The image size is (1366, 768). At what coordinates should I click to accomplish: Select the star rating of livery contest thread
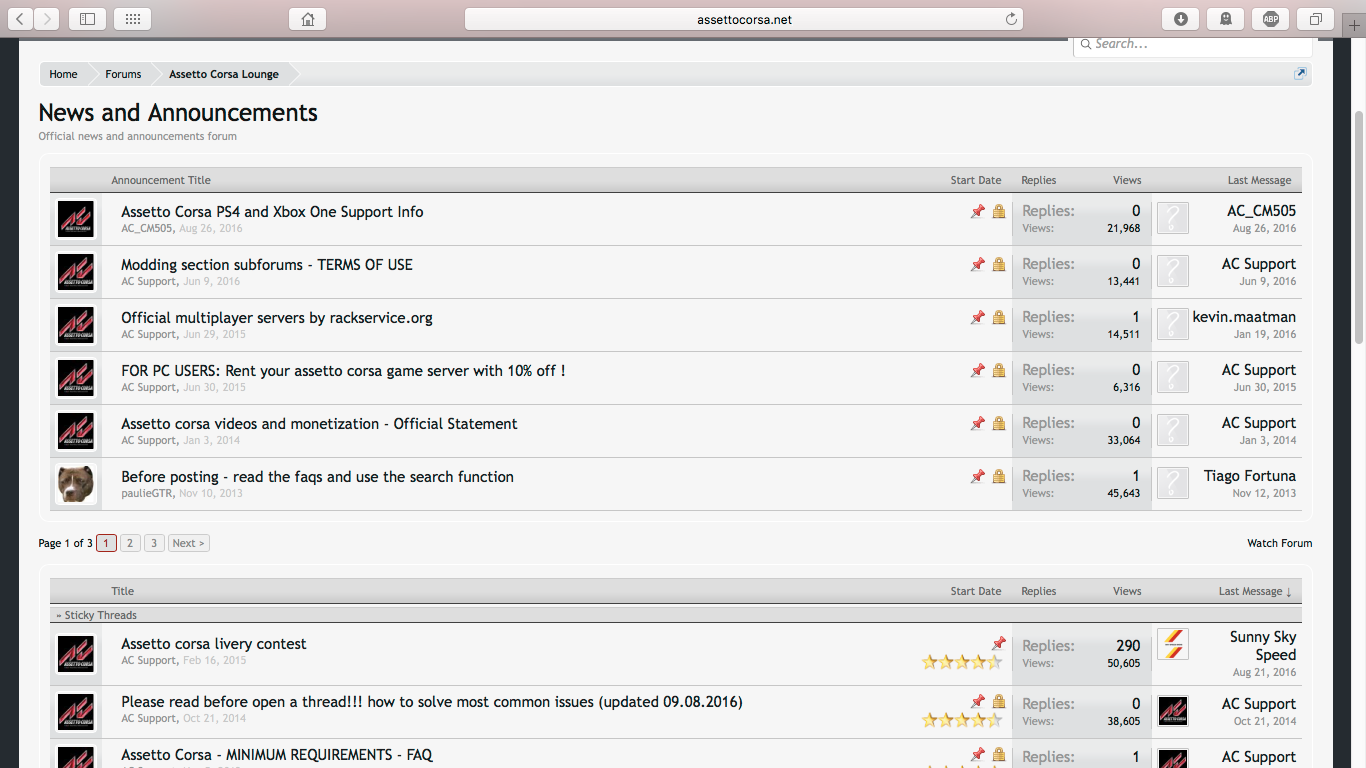(x=961, y=662)
